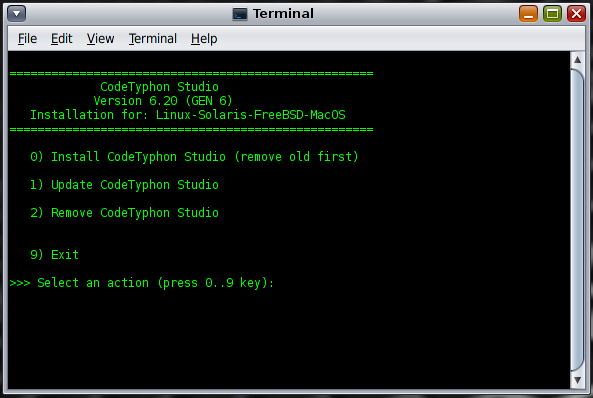Click the terminal icon in title bar
Screen dimensions: 593x398
tap(239, 14)
